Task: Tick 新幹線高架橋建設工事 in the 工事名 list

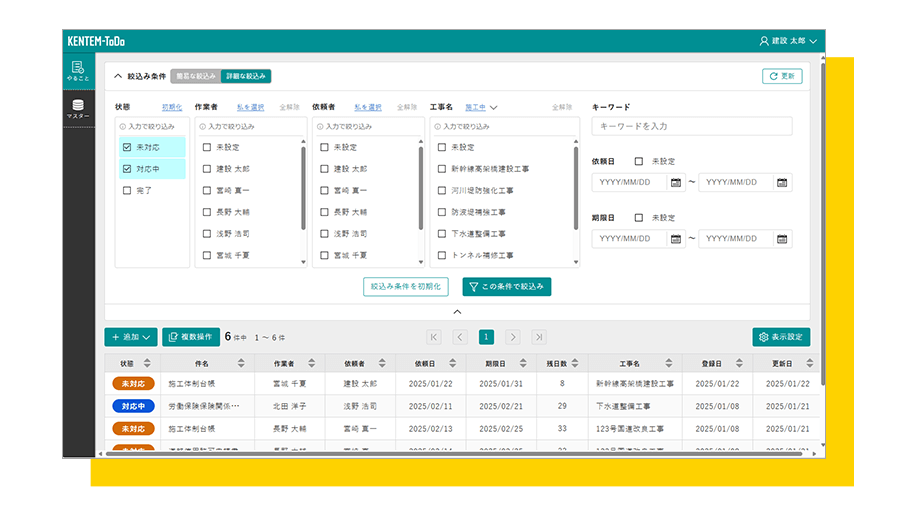Action: point(442,169)
